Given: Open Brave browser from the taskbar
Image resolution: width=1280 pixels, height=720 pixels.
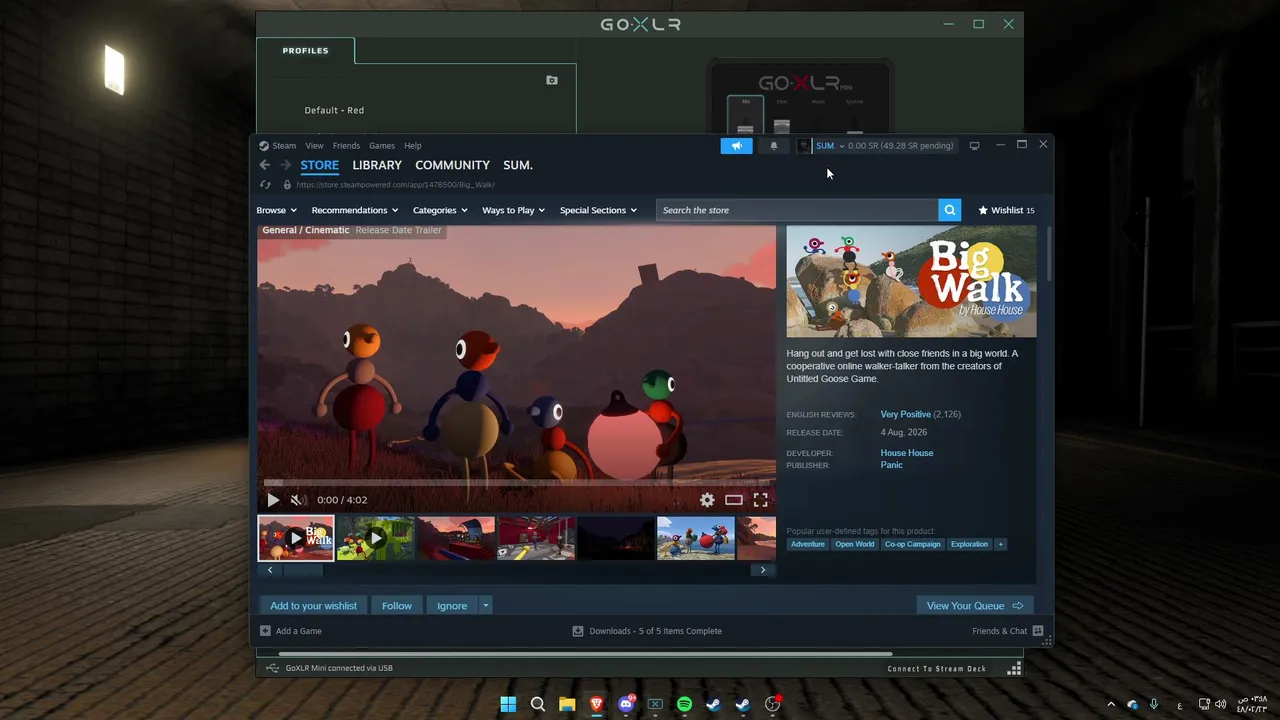Looking at the screenshot, I should point(597,704).
